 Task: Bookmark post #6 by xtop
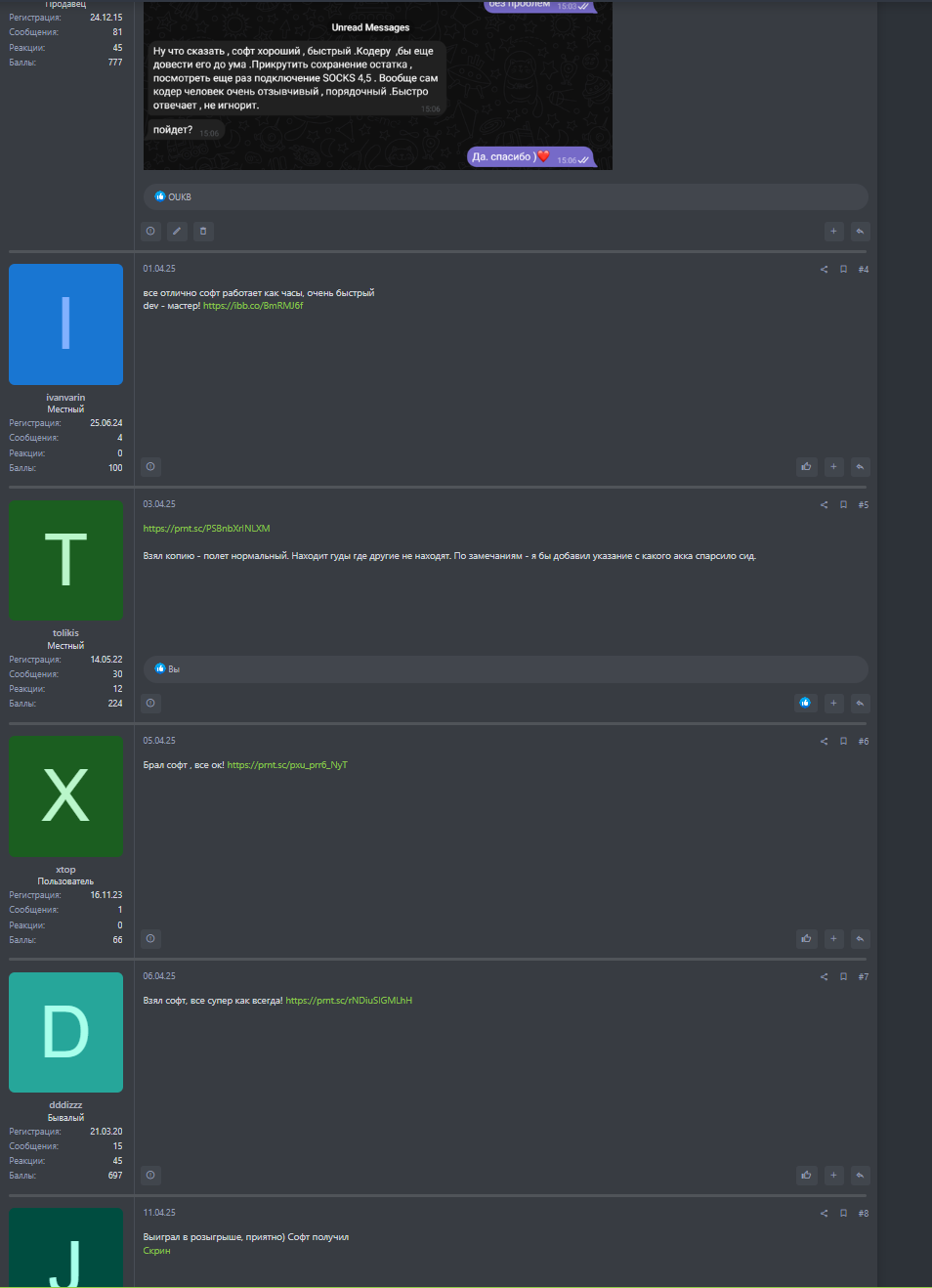coord(843,742)
